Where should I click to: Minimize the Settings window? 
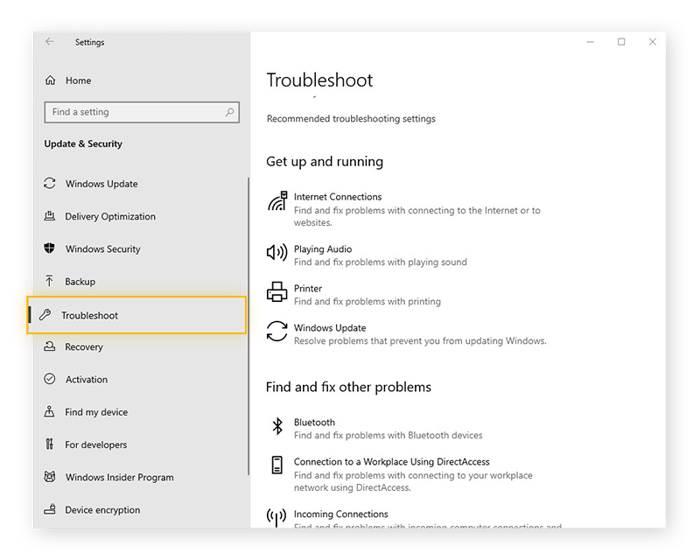tap(590, 42)
